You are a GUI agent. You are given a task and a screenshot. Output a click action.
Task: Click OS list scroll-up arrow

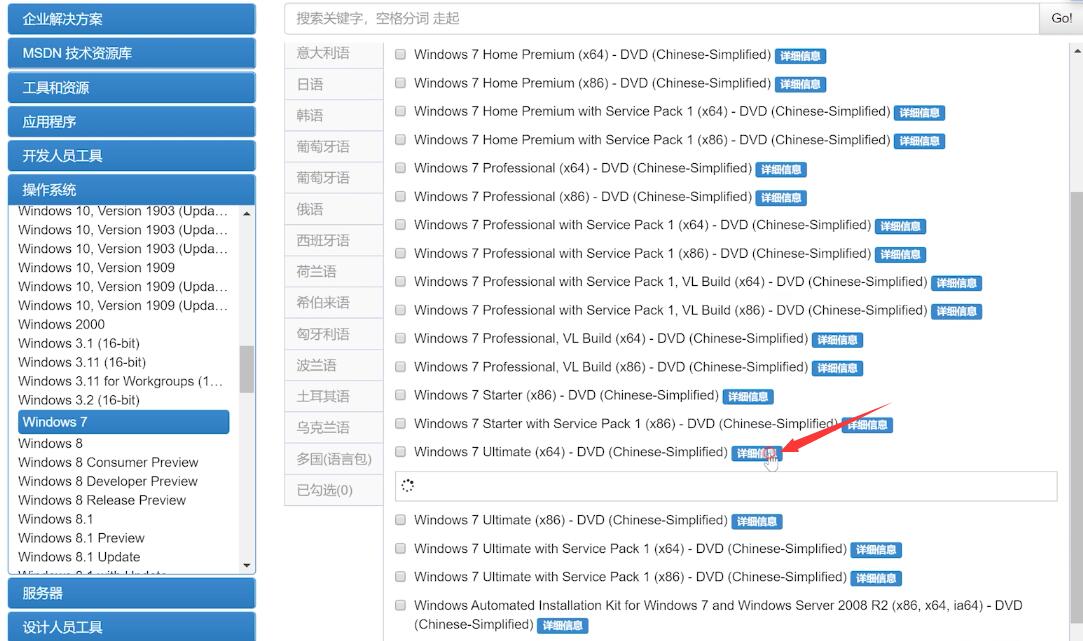coord(247,214)
